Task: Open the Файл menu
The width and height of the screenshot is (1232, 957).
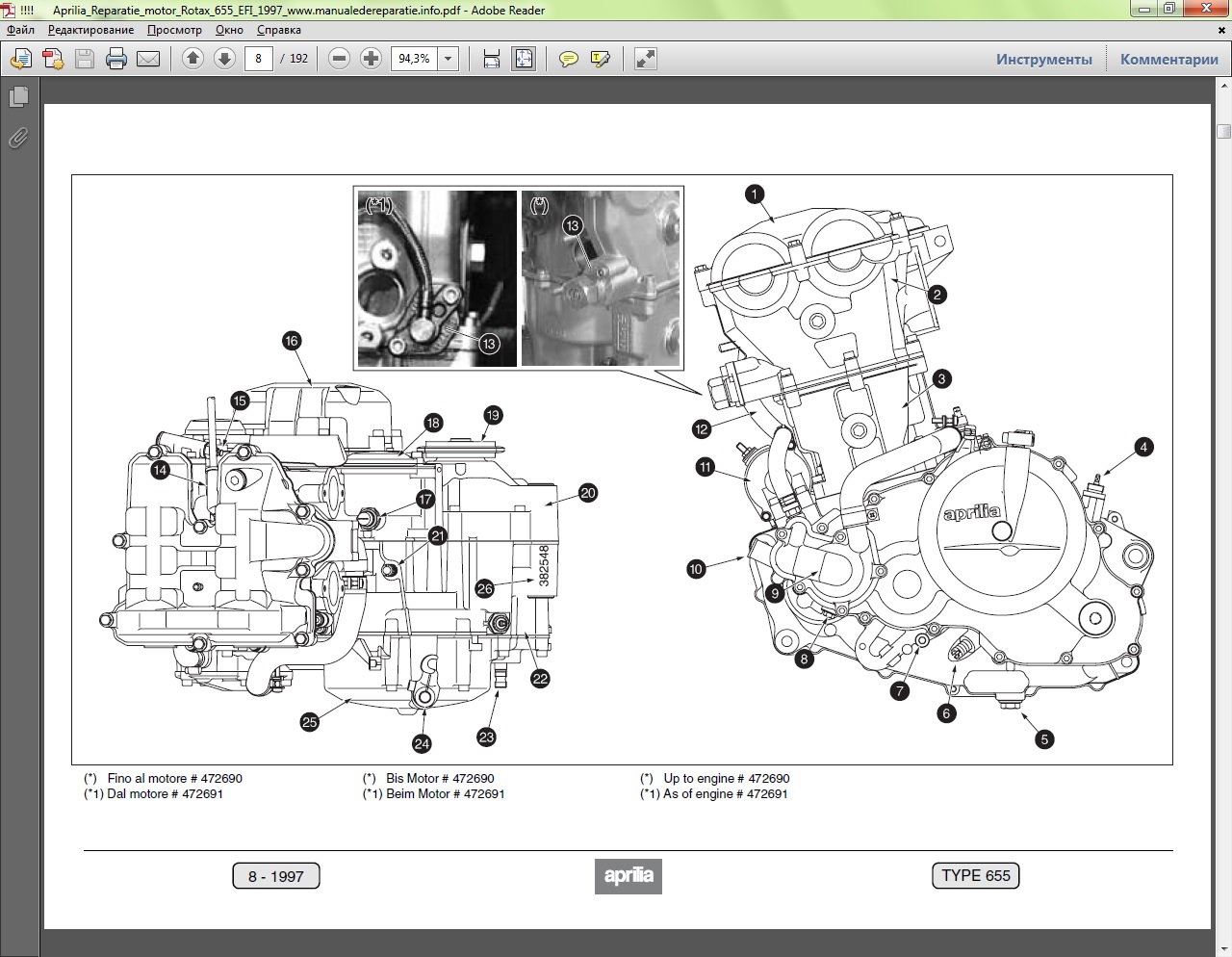Action: [20, 30]
